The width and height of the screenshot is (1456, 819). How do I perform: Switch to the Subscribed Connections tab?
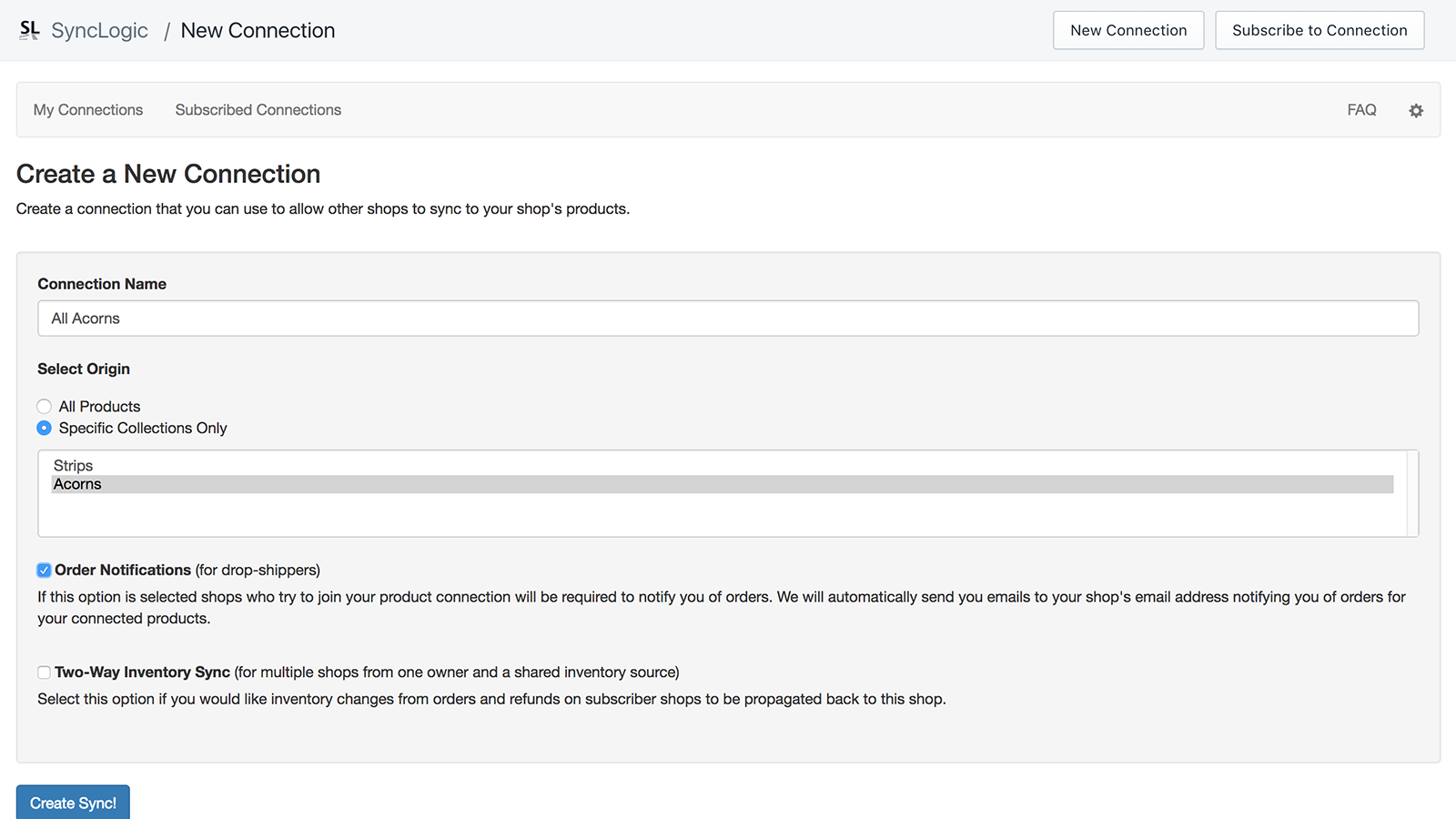point(258,110)
